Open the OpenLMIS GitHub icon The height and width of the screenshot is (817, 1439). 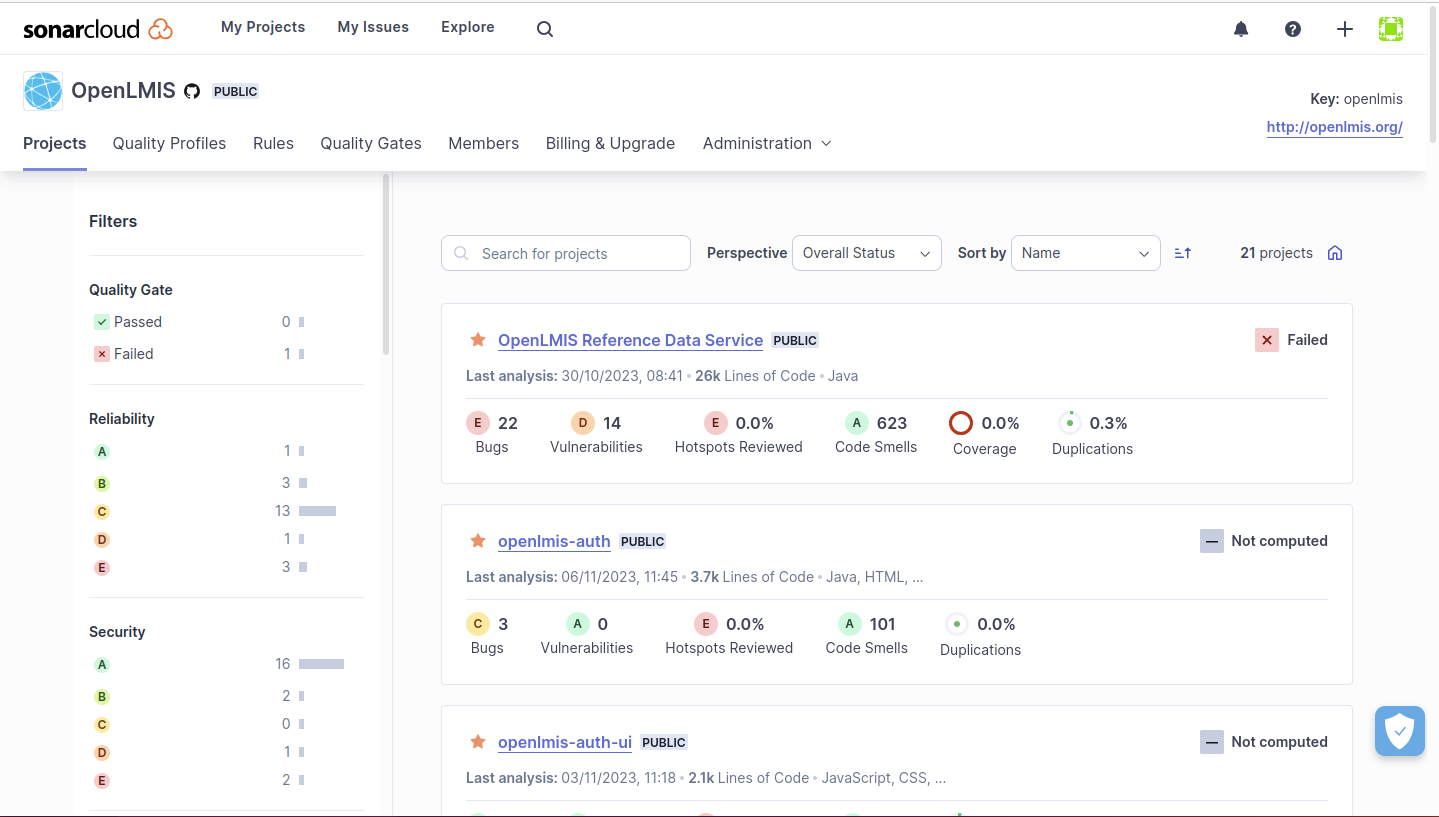[192, 91]
